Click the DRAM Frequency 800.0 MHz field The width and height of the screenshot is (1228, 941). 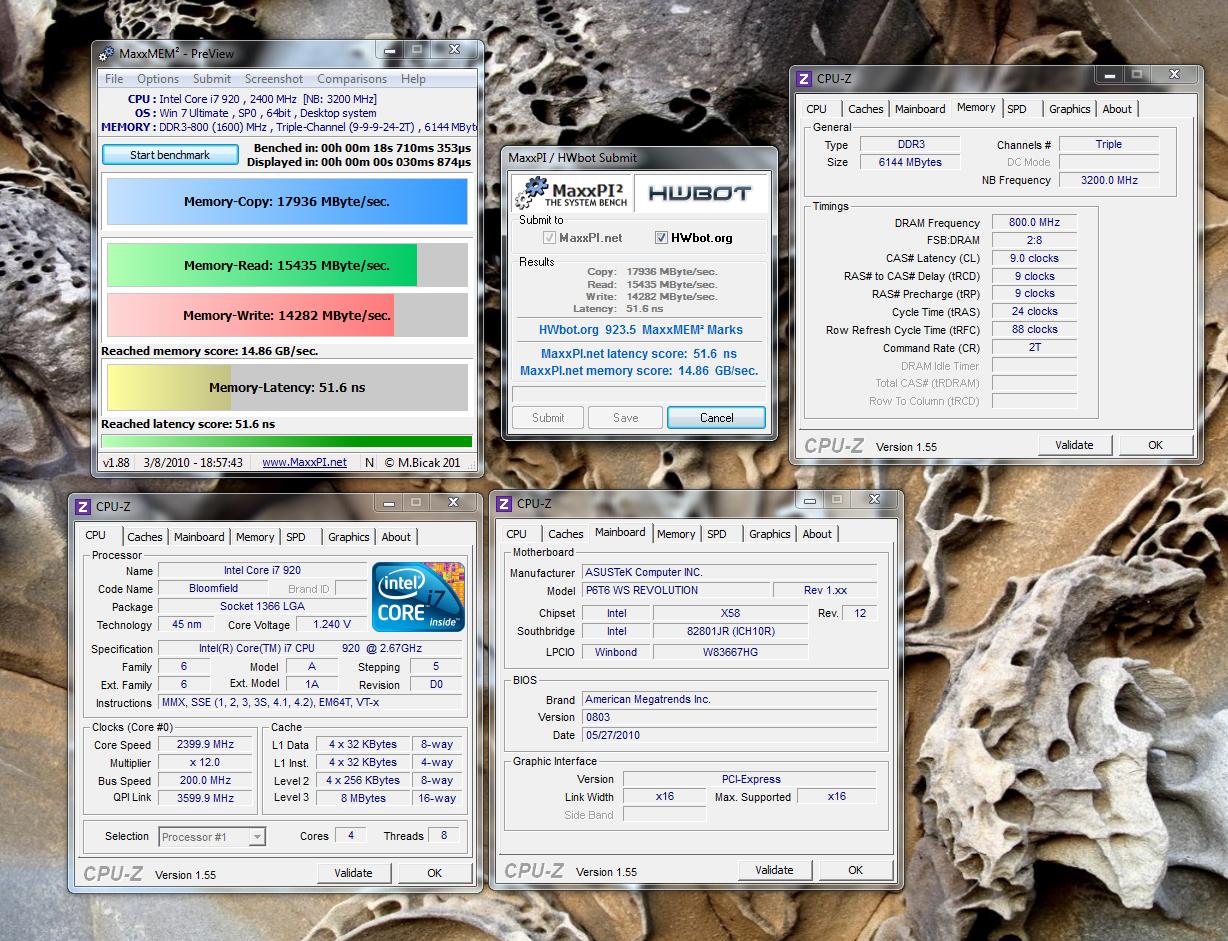click(x=1034, y=223)
